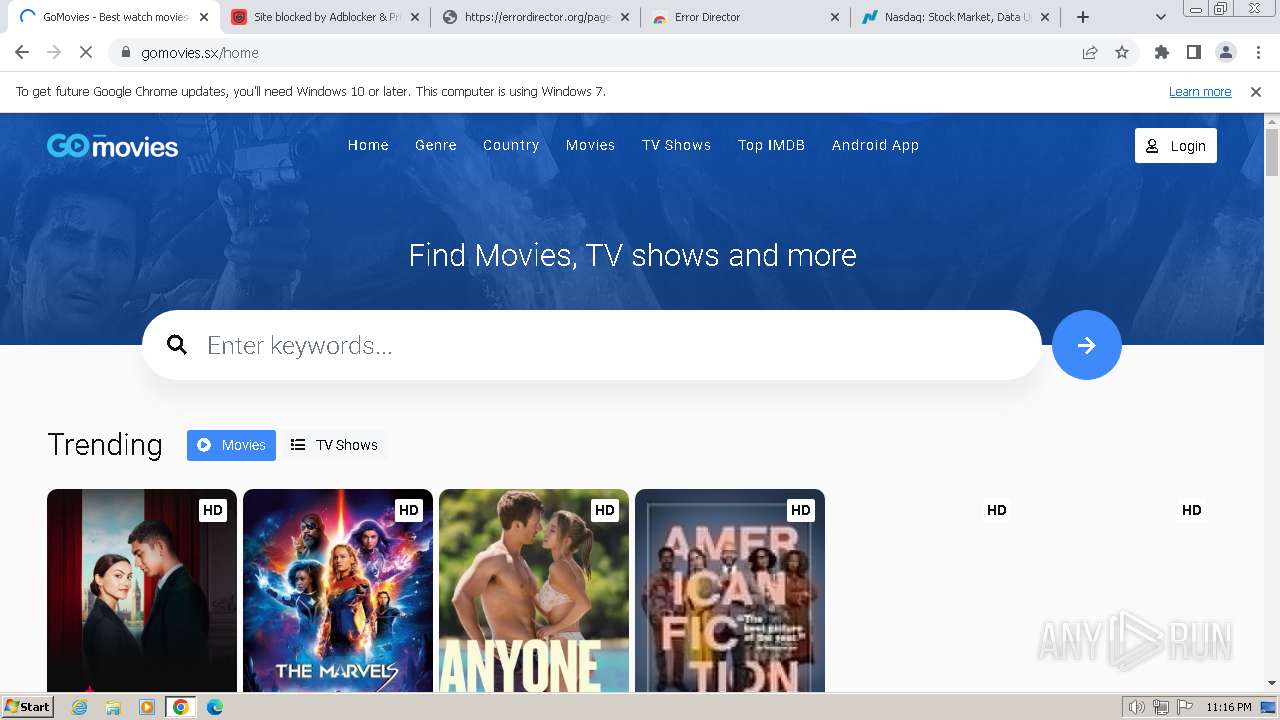
Task: Click the Learn more link
Action: point(1200,92)
